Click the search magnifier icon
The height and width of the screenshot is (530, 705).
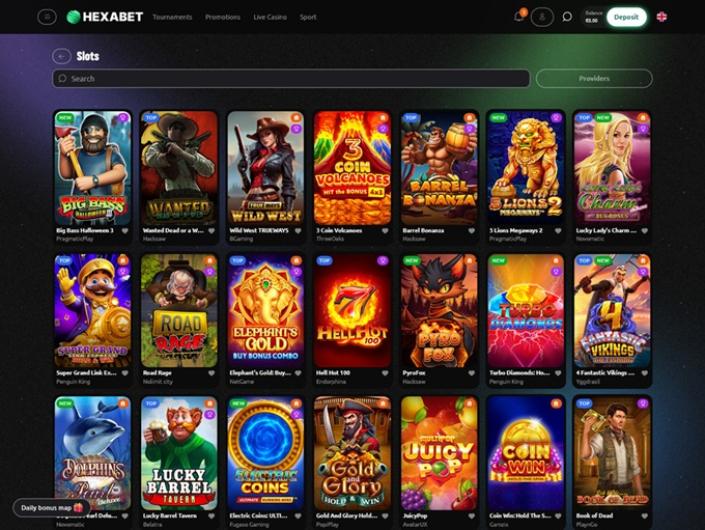[62, 78]
